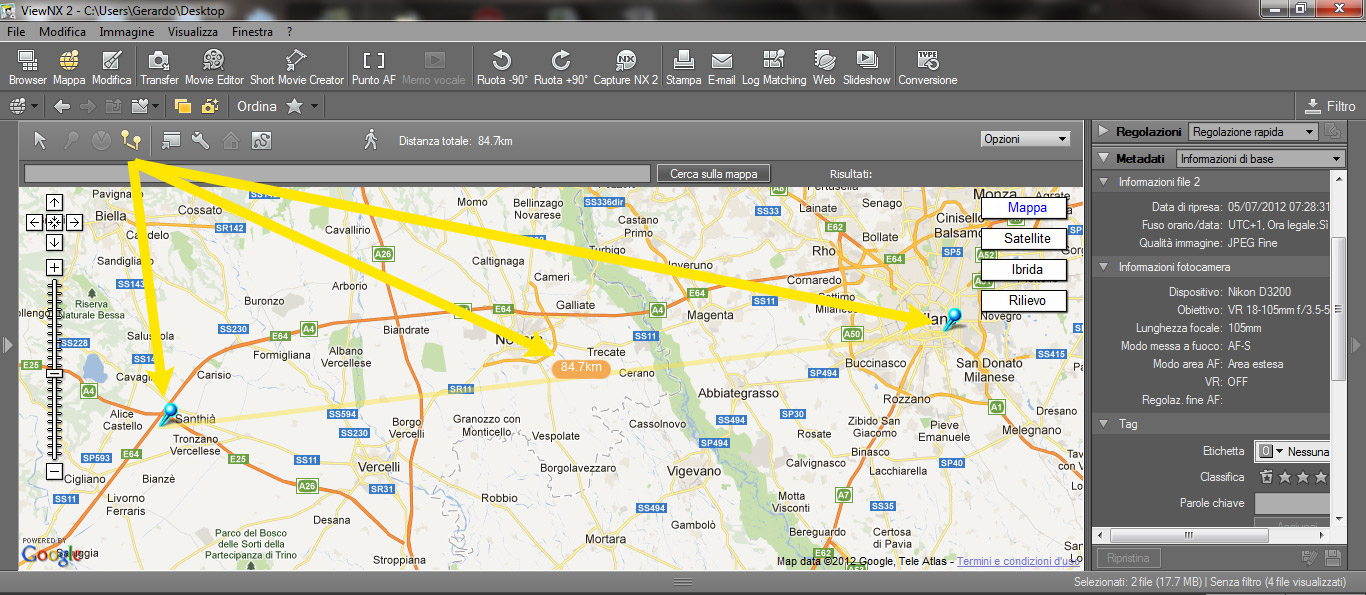This screenshot has height=595, width=1366.
Task: Switch to the Mappa workspace
Action: click(x=69, y=67)
